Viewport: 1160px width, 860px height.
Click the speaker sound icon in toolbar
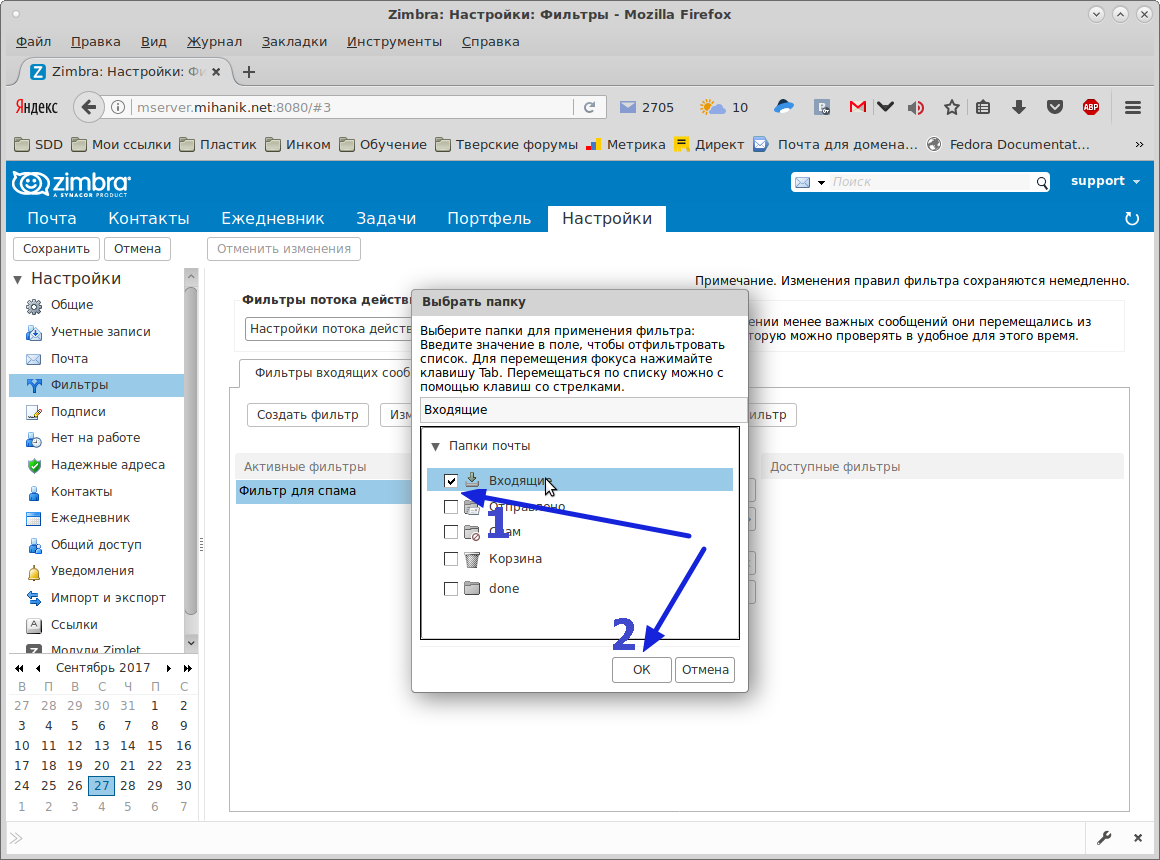916,107
